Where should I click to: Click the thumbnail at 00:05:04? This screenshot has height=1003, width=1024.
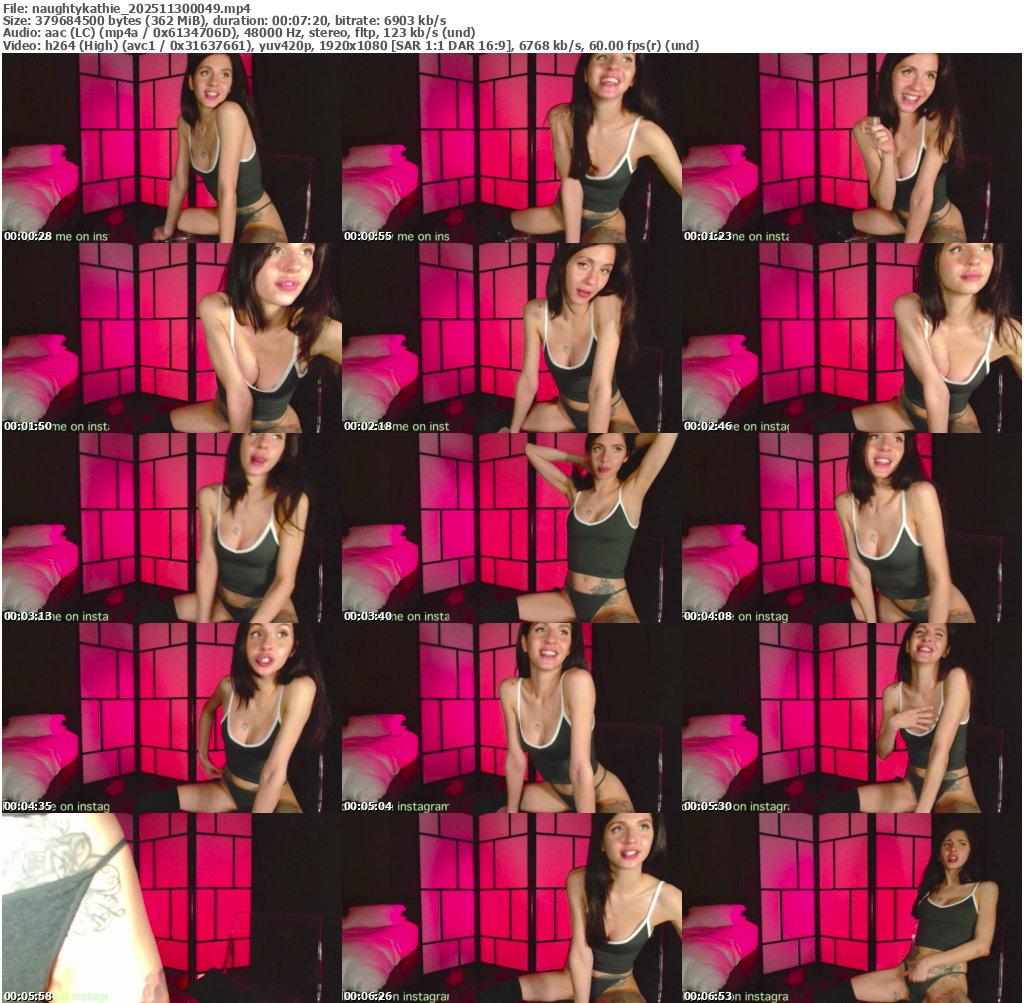tap(511, 718)
